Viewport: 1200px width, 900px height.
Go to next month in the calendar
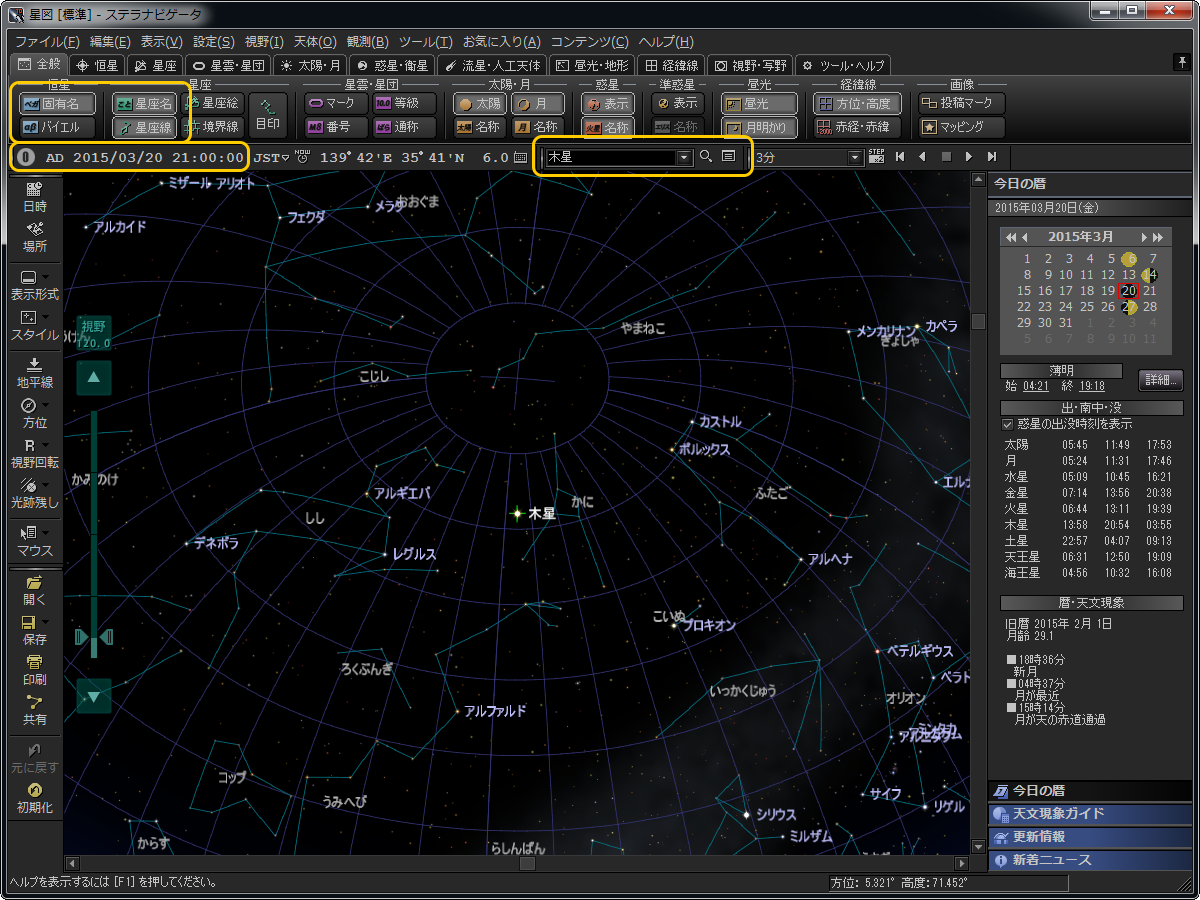1145,237
